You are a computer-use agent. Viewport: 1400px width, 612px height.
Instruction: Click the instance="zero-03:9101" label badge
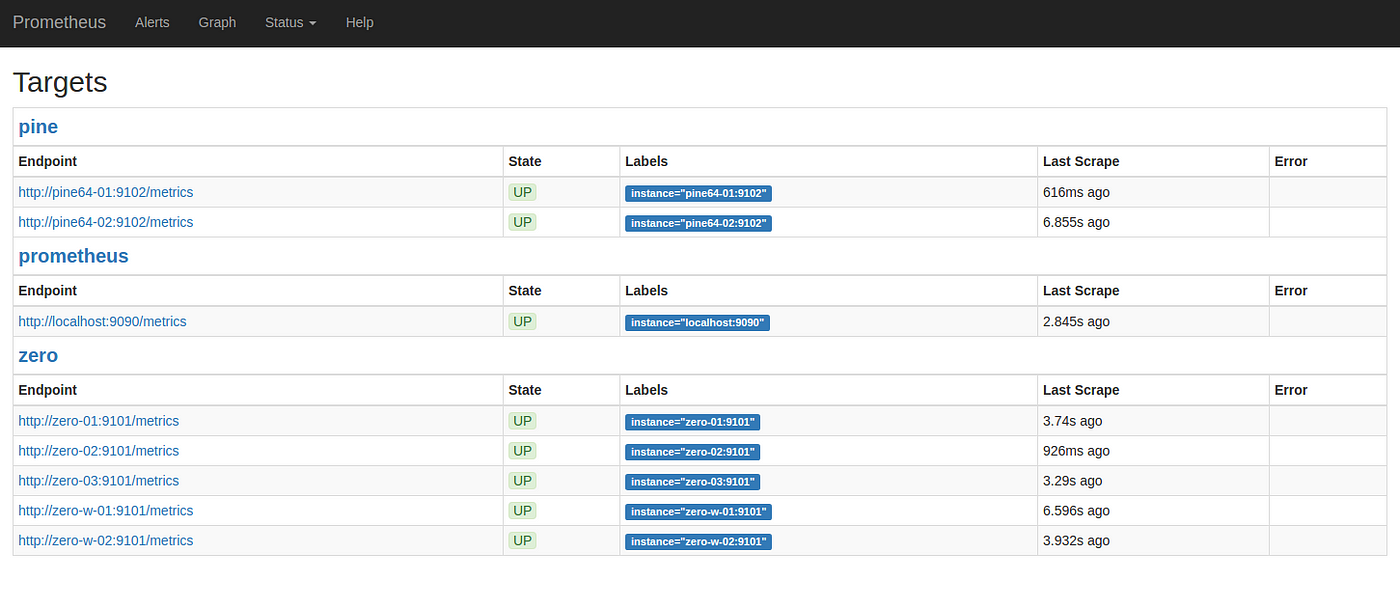692,482
